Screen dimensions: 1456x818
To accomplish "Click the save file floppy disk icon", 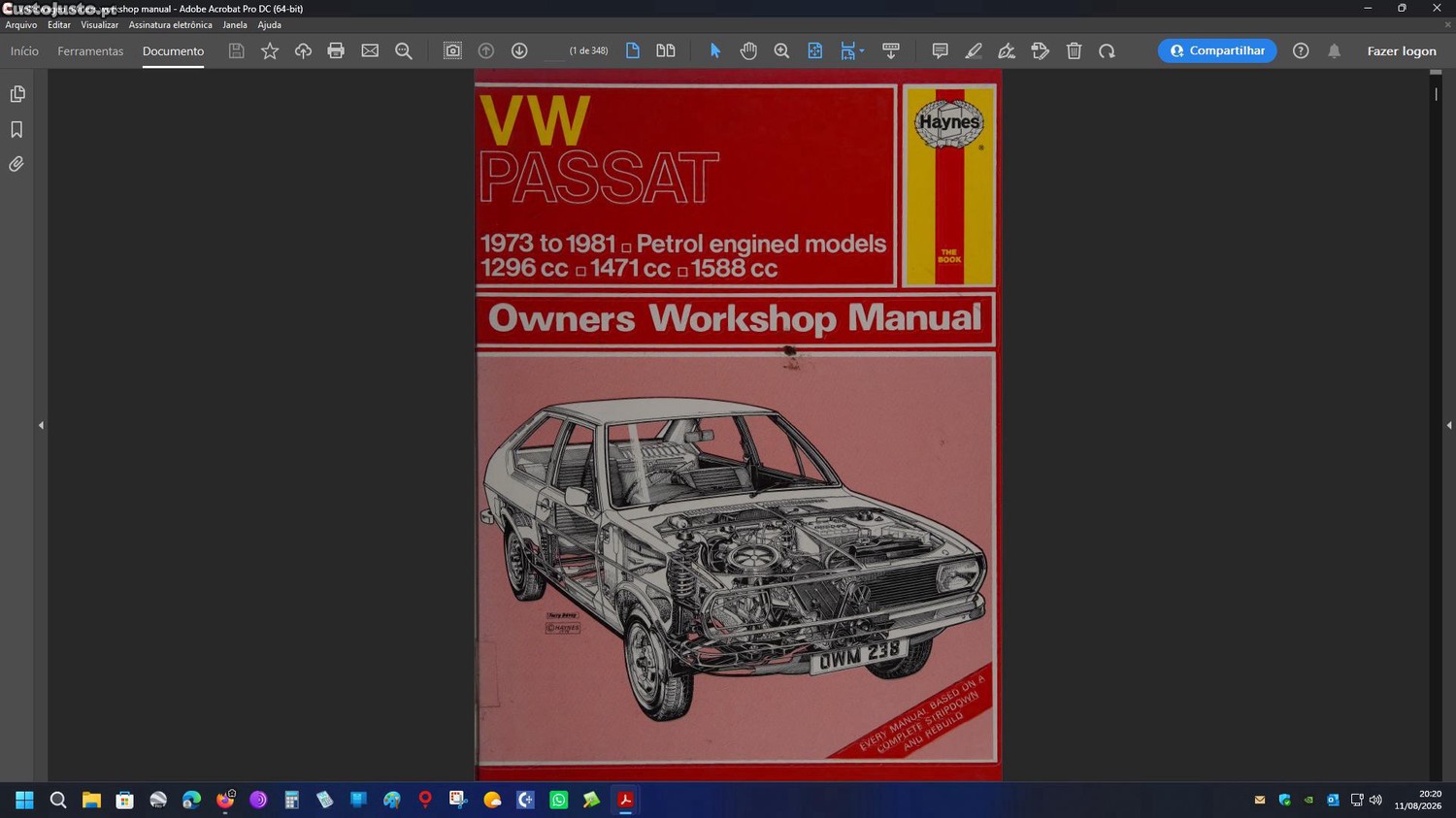I will (x=236, y=51).
